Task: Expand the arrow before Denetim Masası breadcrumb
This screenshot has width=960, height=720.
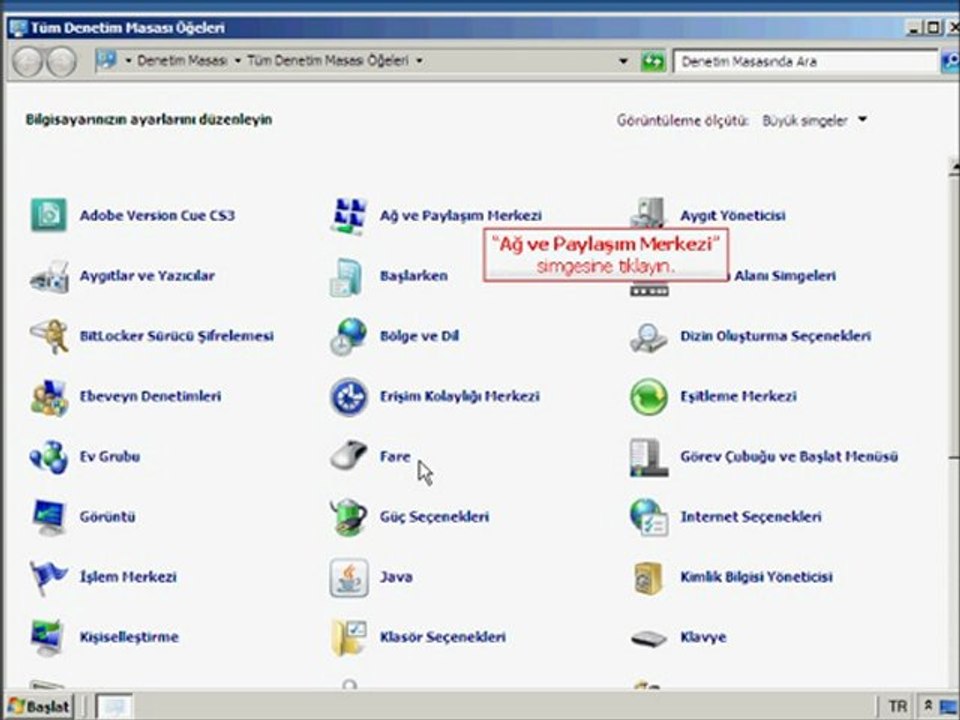Action: pyautogui.click(x=128, y=61)
